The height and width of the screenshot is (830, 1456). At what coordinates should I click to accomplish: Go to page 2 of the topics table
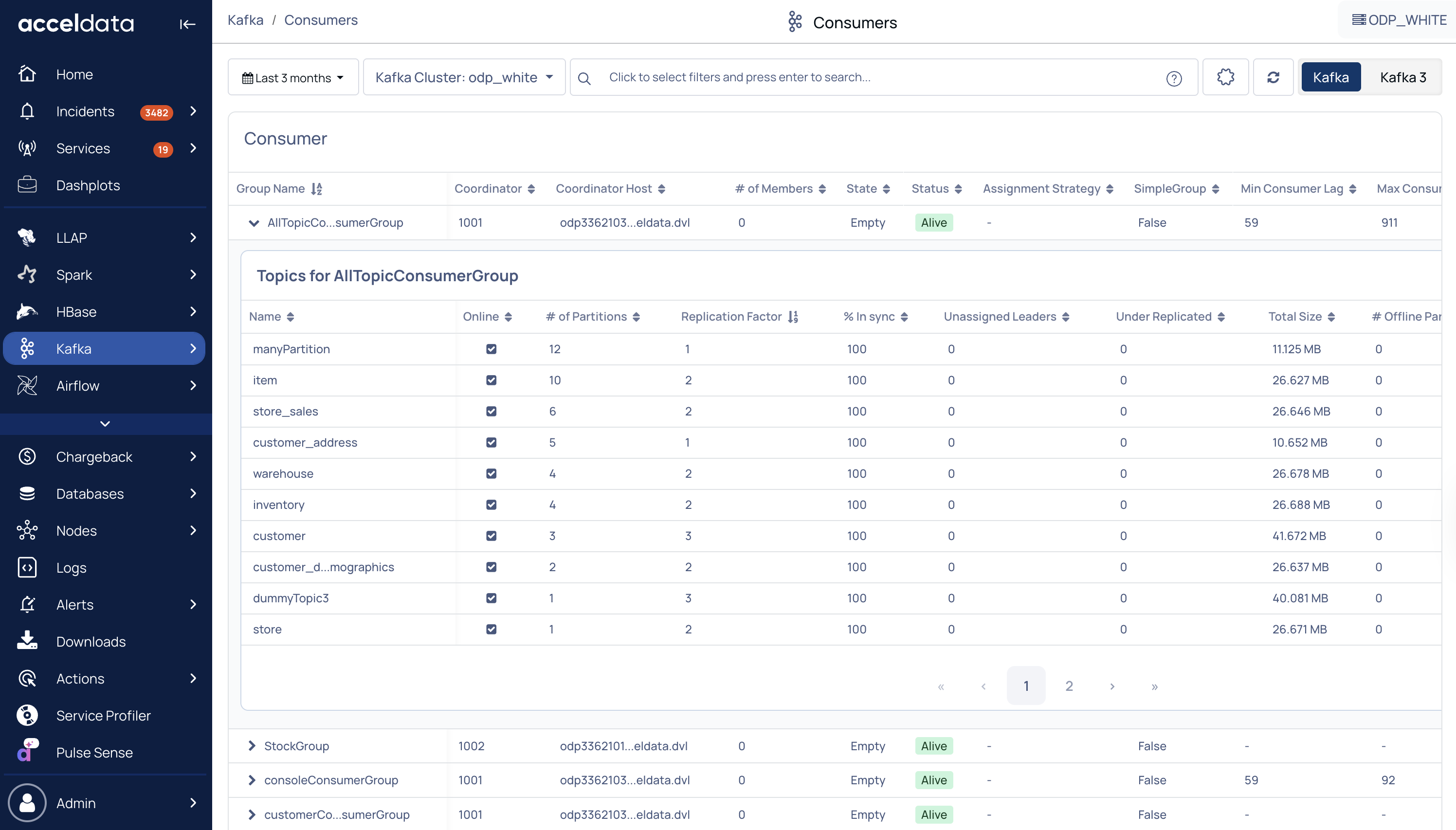tap(1069, 686)
